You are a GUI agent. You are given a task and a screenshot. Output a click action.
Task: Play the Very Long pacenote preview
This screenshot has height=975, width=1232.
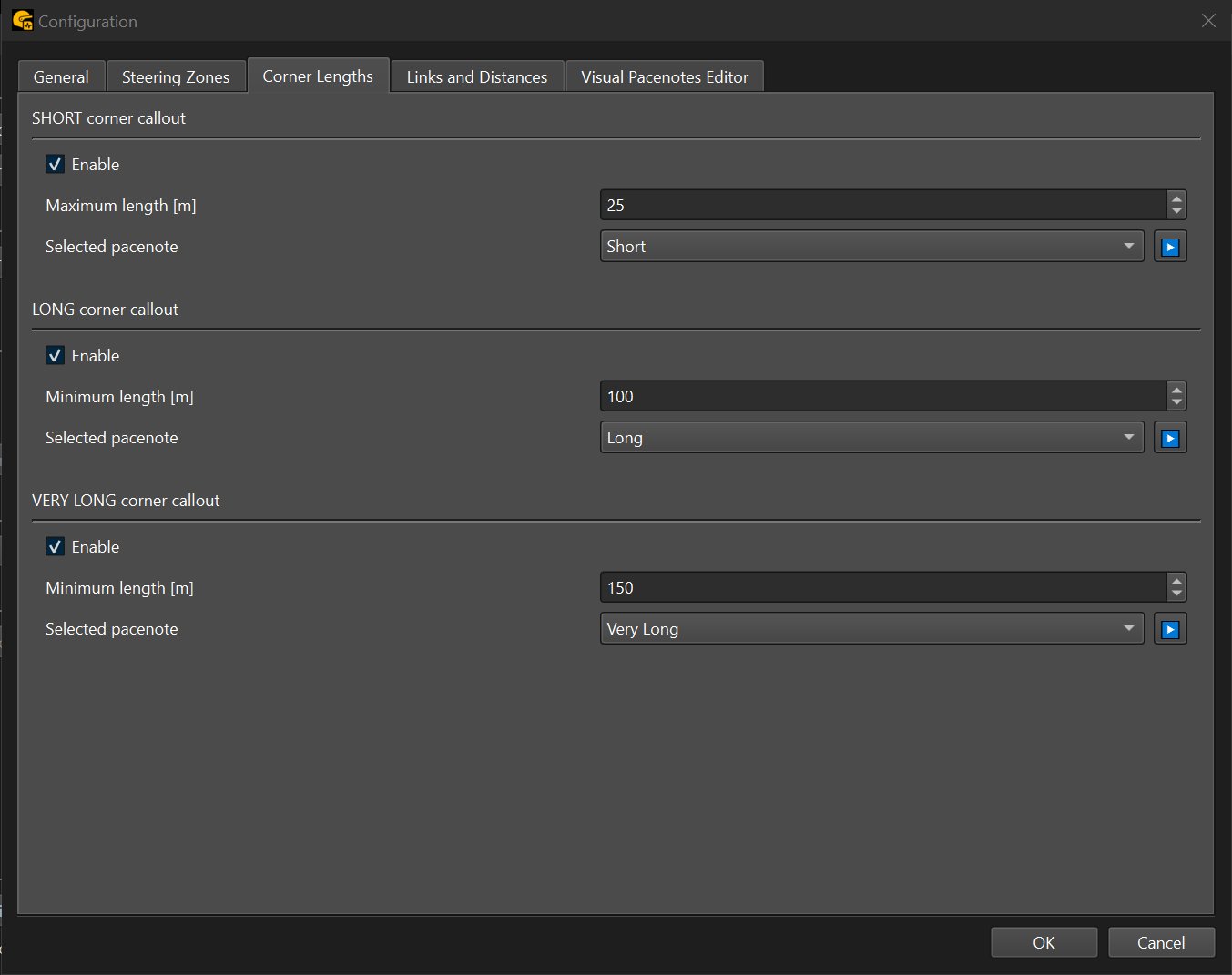[x=1170, y=629]
